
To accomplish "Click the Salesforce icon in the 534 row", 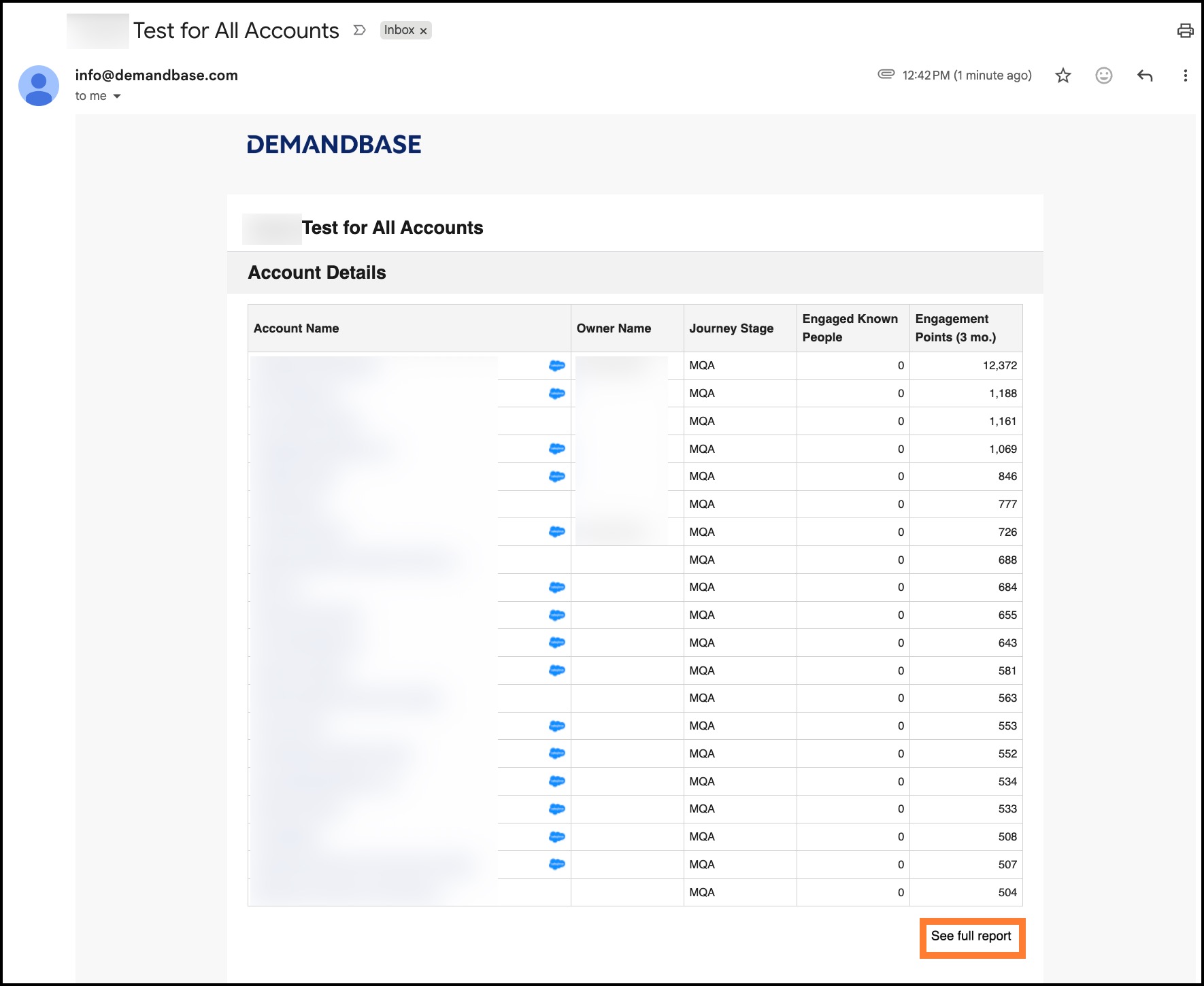I will click(556, 781).
